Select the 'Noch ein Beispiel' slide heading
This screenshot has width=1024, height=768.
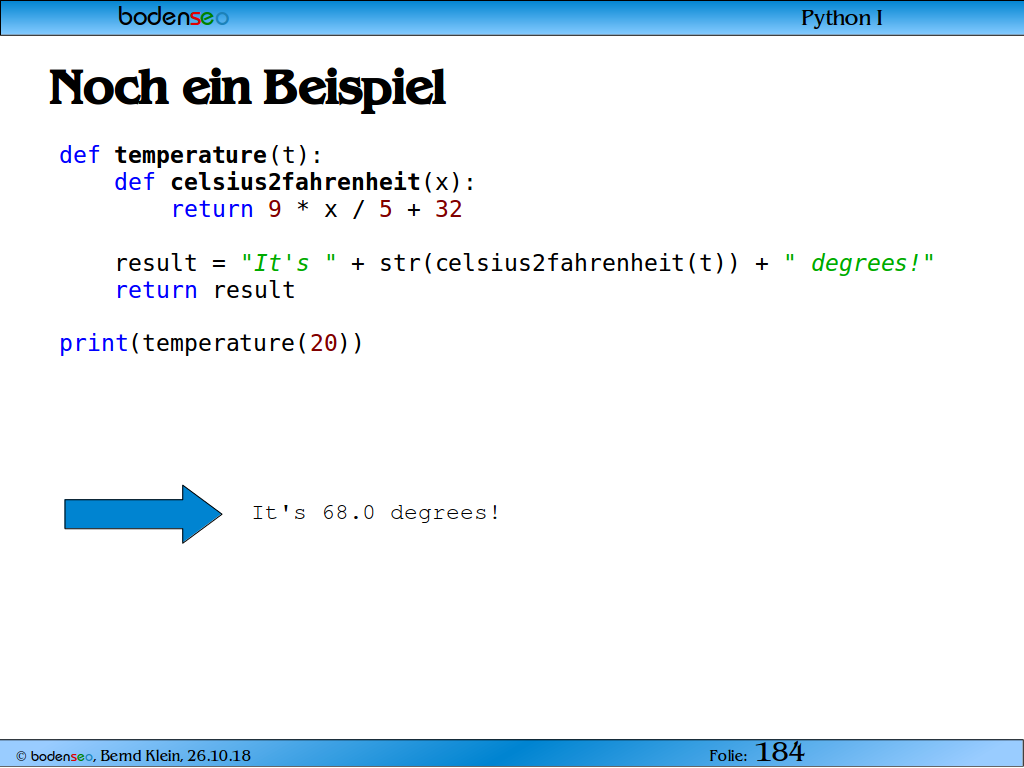tap(248, 88)
